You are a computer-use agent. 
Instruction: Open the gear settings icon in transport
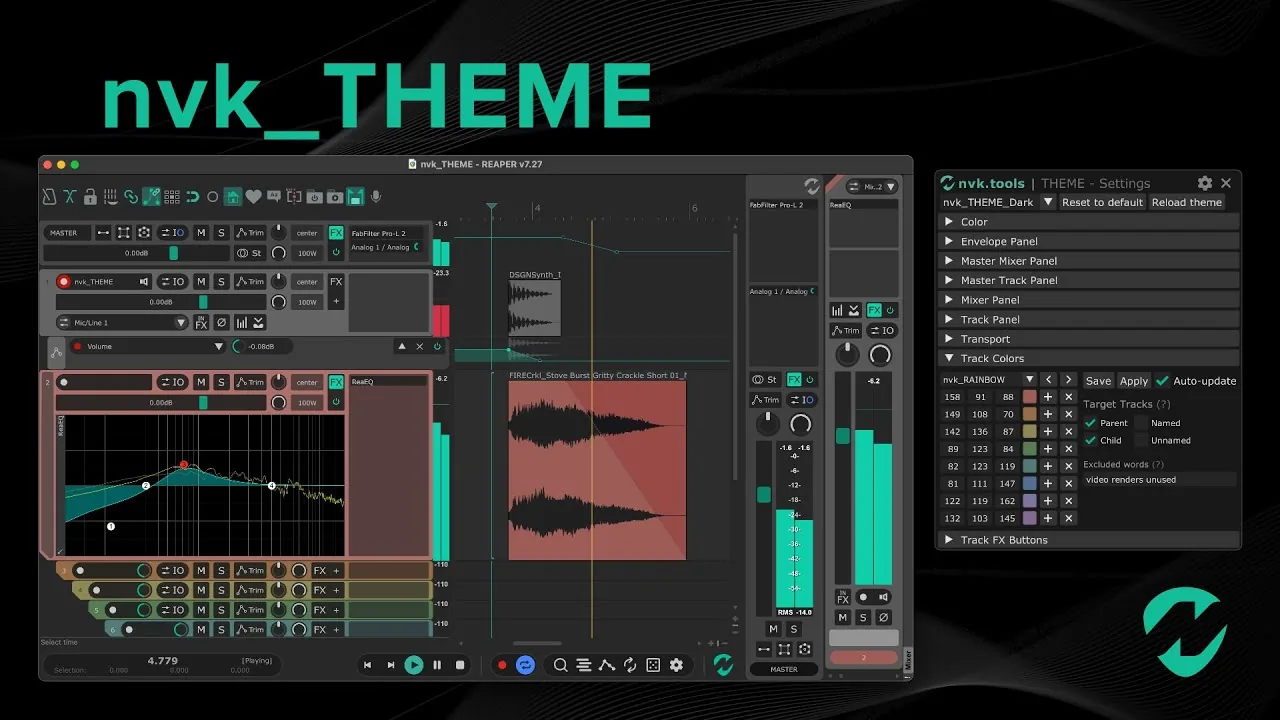coord(676,665)
